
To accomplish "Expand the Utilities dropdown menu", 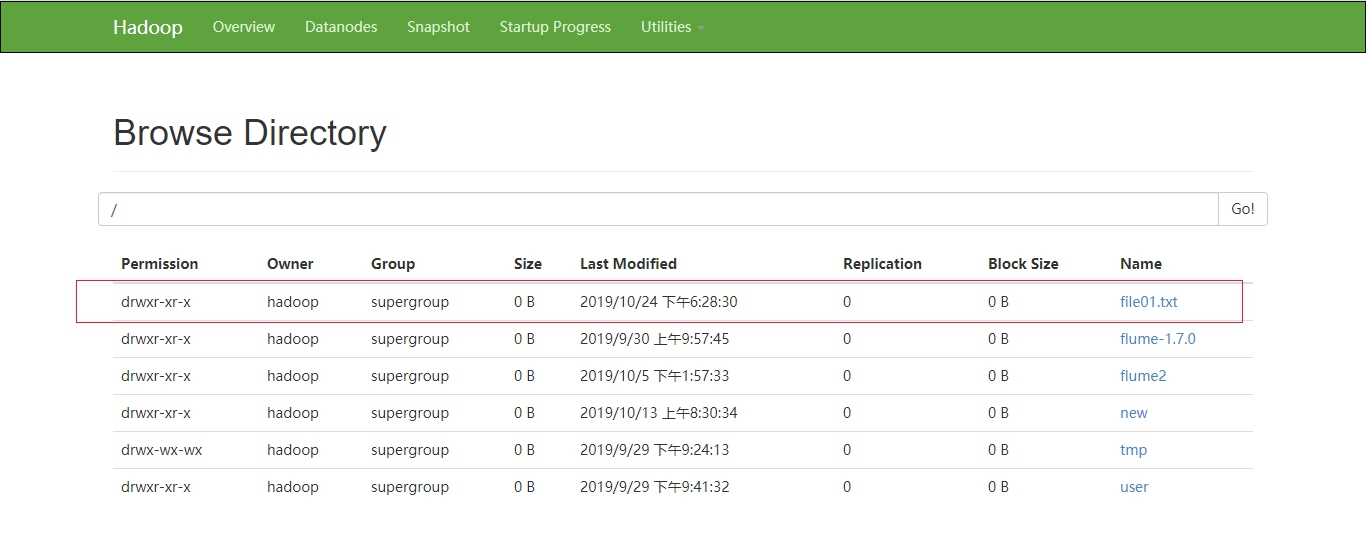I will pos(672,27).
